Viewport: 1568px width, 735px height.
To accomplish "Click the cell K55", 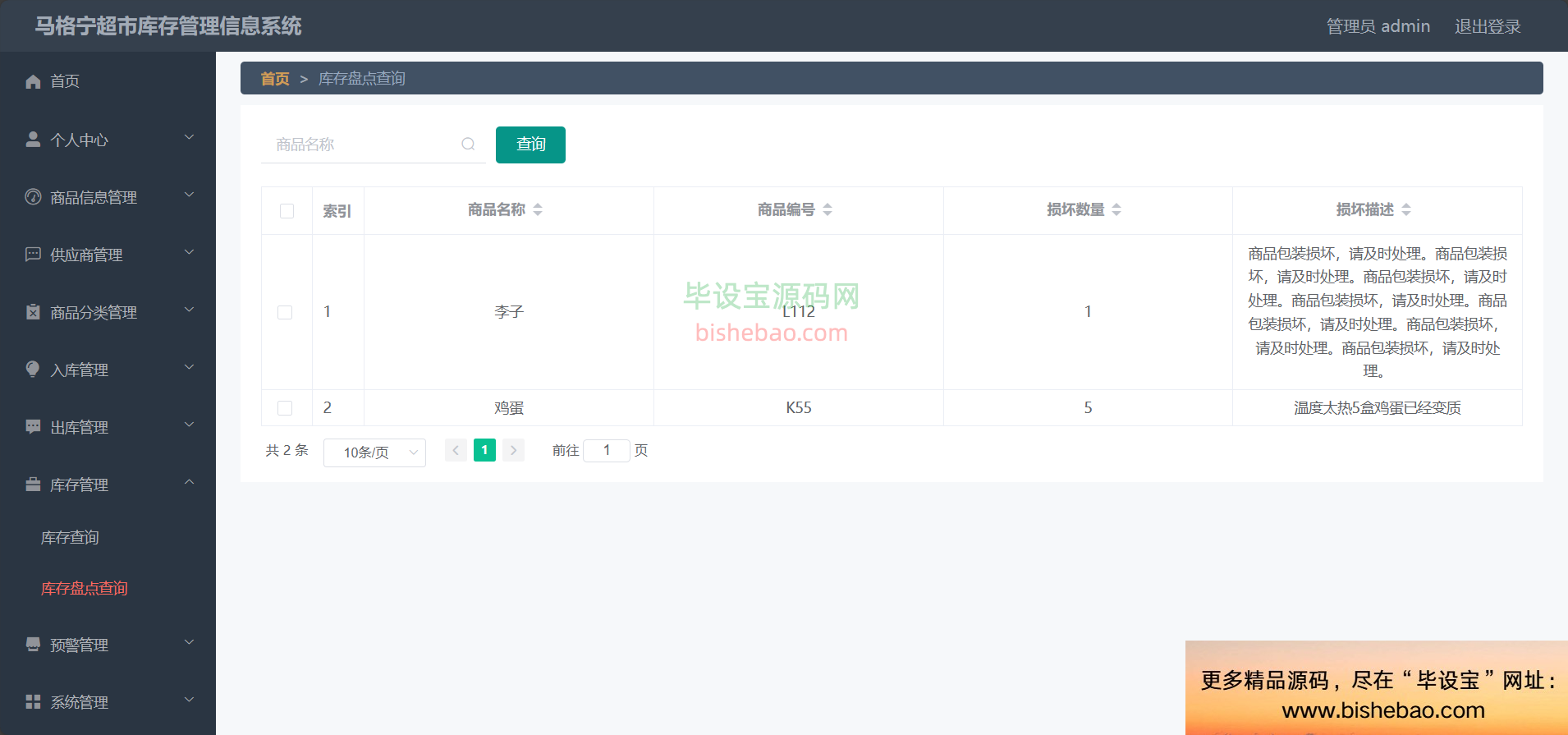I will pyautogui.click(x=799, y=407).
